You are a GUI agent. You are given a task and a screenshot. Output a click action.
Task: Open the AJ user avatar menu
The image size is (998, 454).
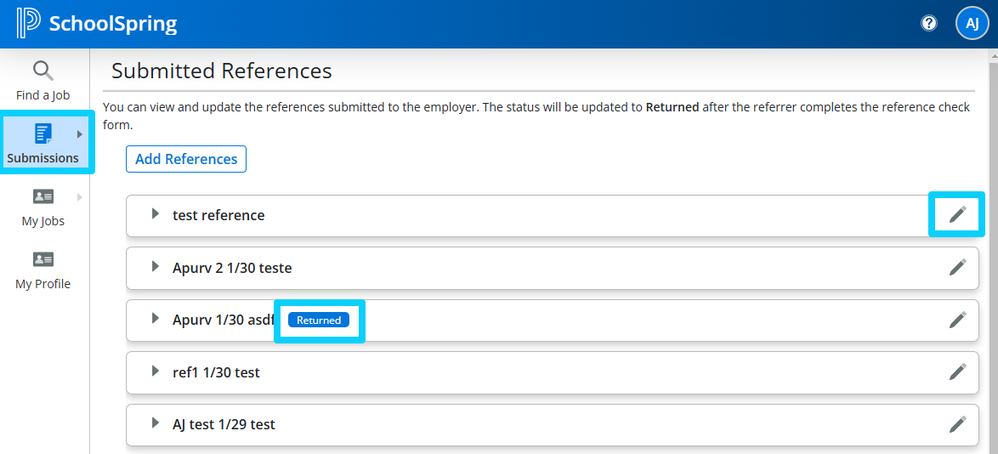[x=971, y=23]
